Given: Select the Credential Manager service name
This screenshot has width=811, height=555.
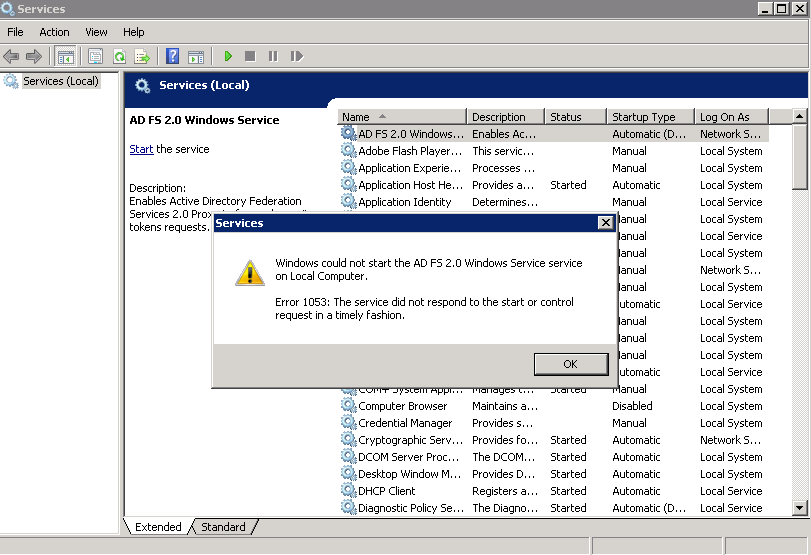Looking at the screenshot, I should (405, 423).
